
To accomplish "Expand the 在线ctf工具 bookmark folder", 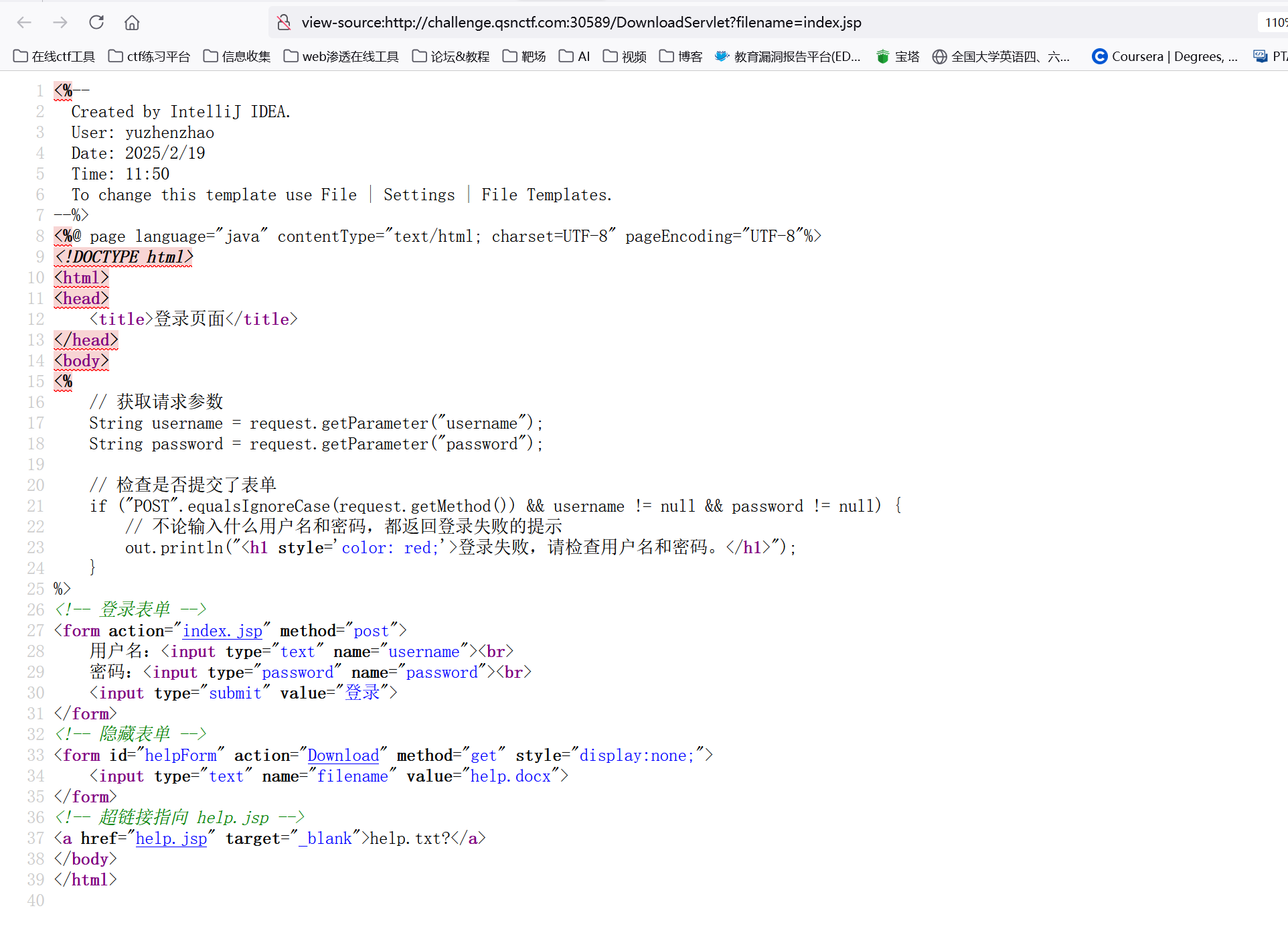I will 54,56.
